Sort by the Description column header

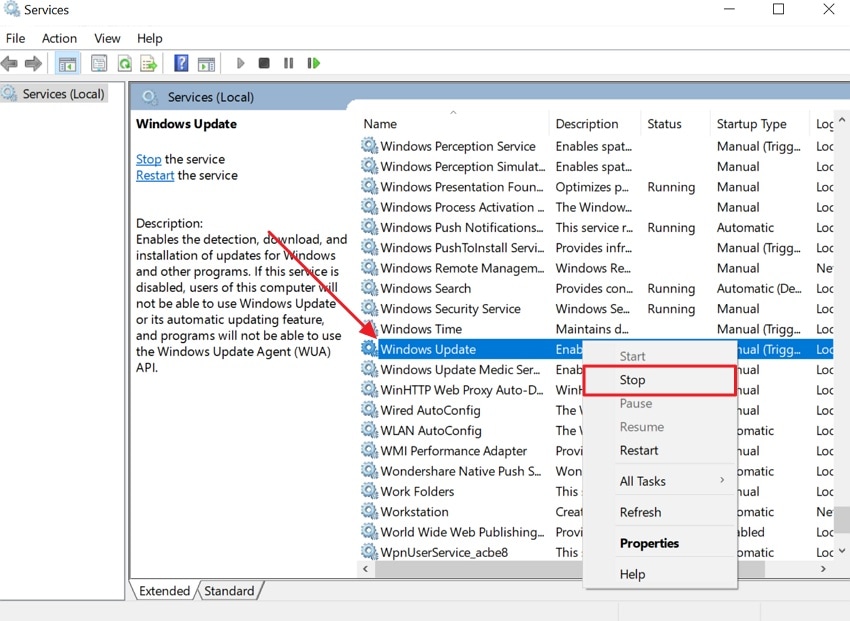(x=594, y=124)
